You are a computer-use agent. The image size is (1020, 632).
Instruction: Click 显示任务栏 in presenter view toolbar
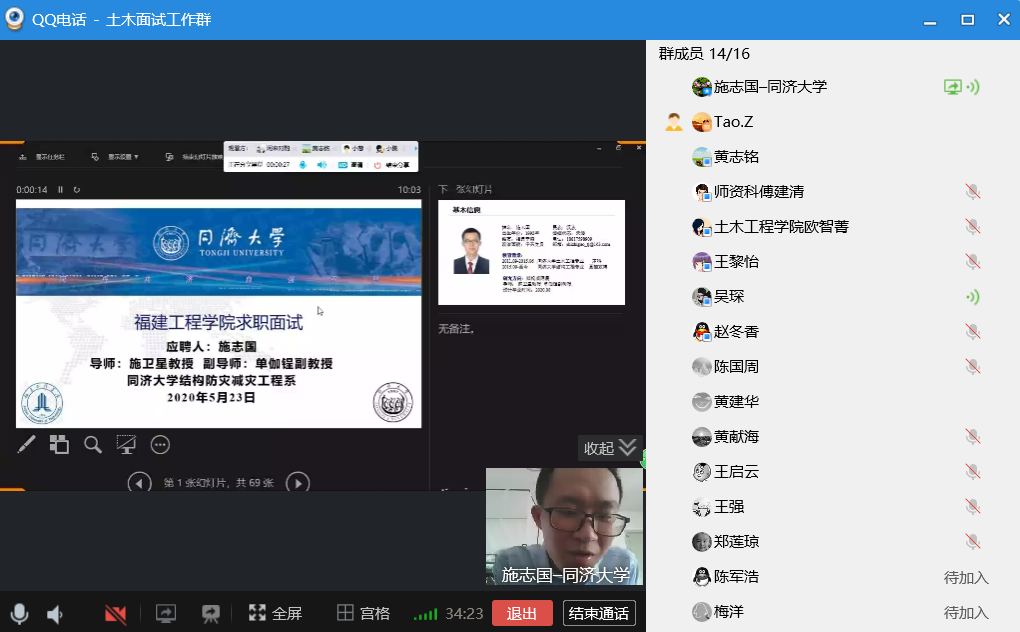(x=42, y=157)
